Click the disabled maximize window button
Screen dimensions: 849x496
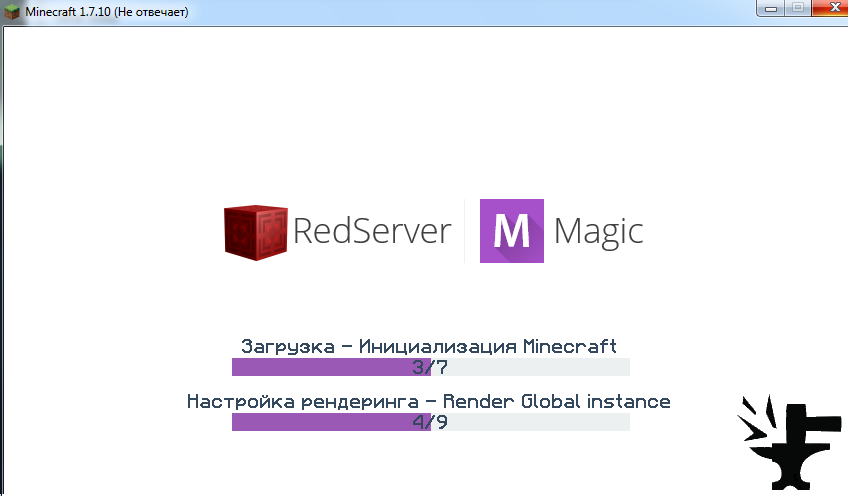coord(798,8)
